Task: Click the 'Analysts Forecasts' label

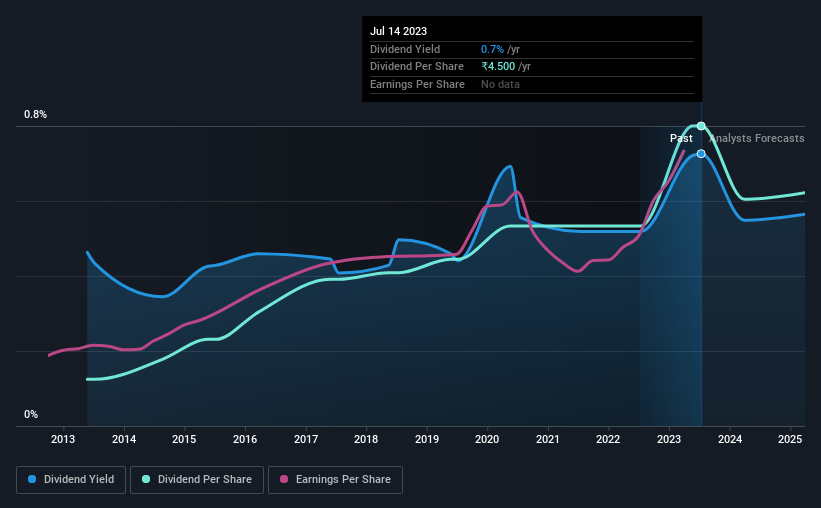Action: [757, 138]
